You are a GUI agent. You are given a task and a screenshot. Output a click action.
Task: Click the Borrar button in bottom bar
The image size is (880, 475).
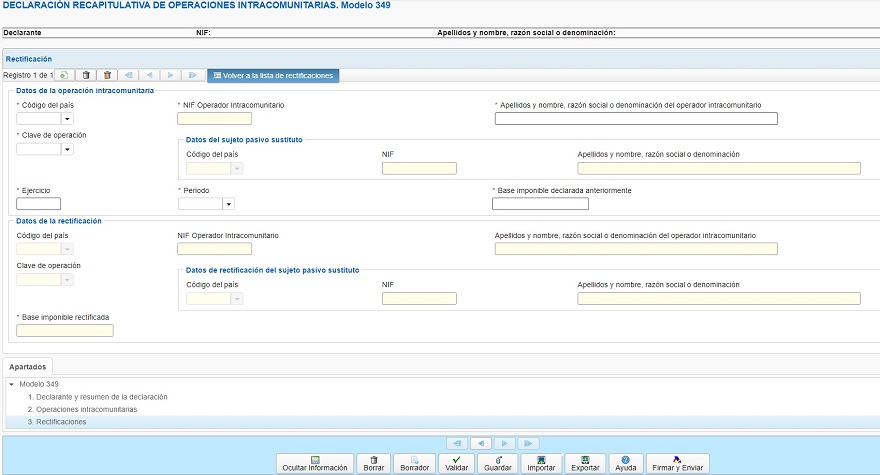point(374,464)
